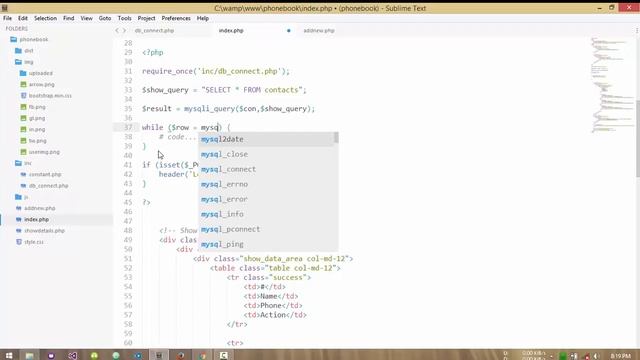Go to previous tab with left arrow
Screen dimensions: 640x360
point(117,31)
